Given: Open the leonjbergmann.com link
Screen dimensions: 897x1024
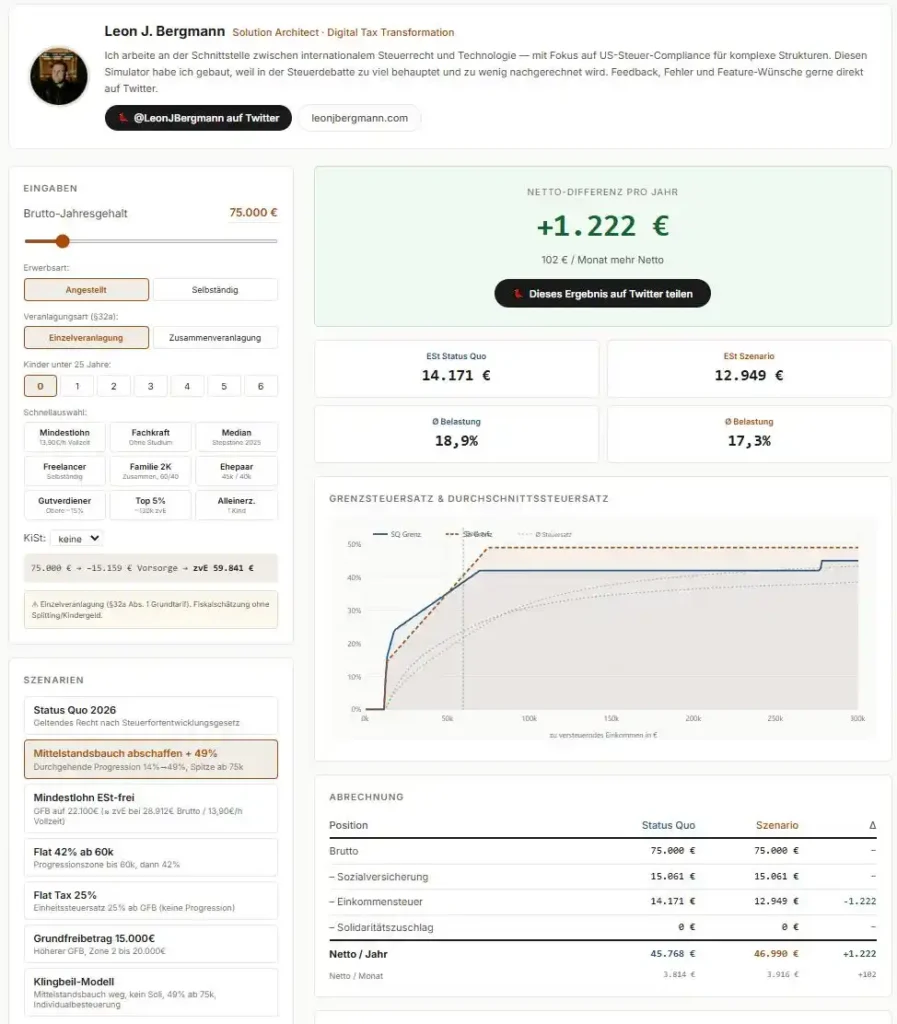Looking at the screenshot, I should [x=362, y=117].
